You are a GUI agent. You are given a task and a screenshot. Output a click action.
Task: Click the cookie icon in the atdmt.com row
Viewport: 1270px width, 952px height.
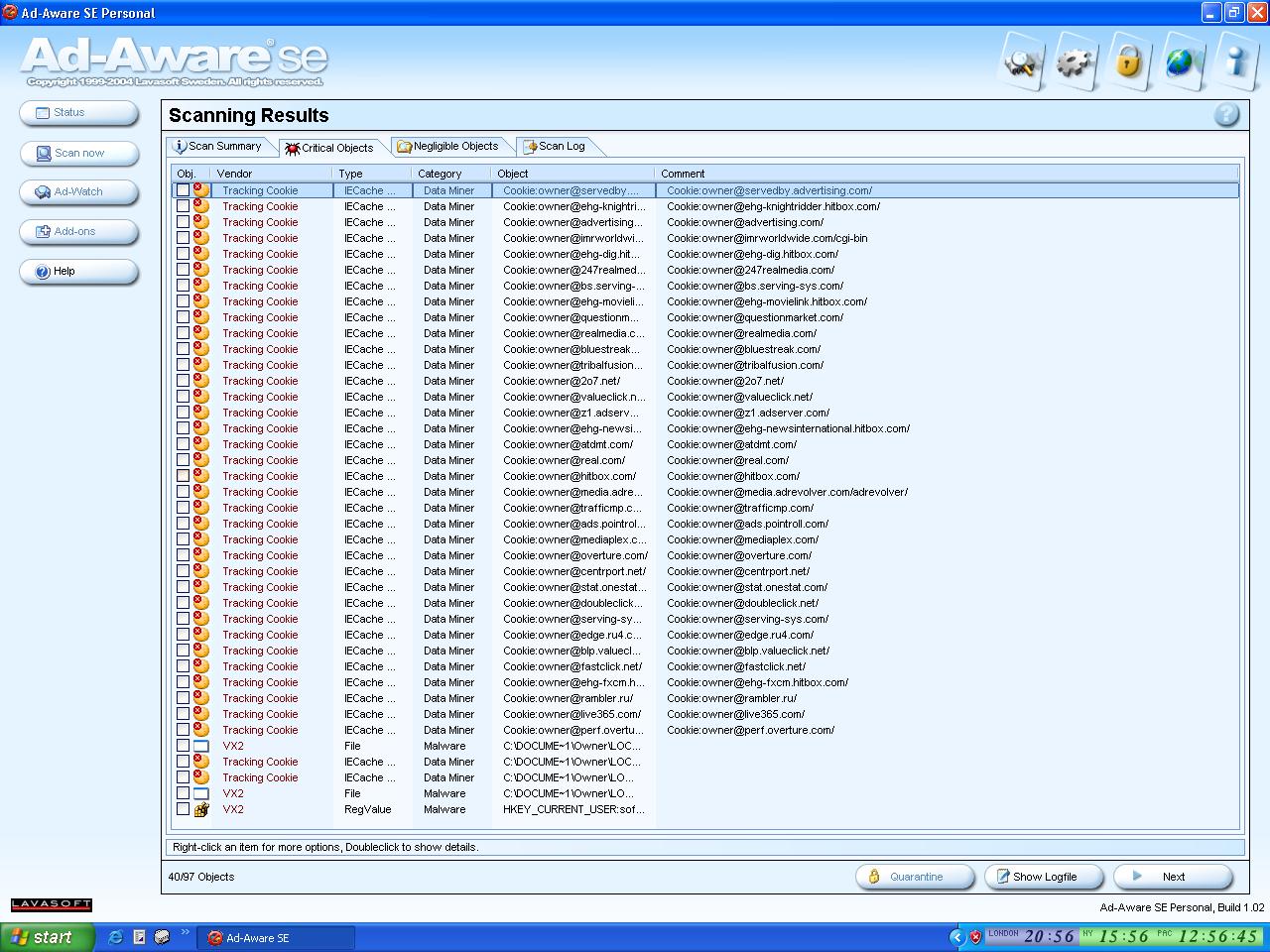click(x=200, y=443)
